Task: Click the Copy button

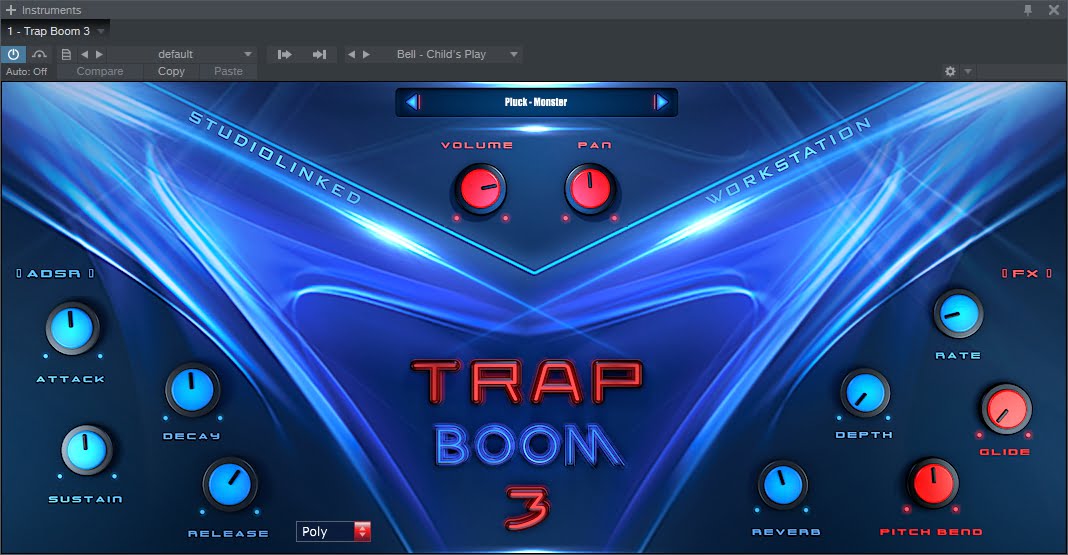Action: [171, 72]
